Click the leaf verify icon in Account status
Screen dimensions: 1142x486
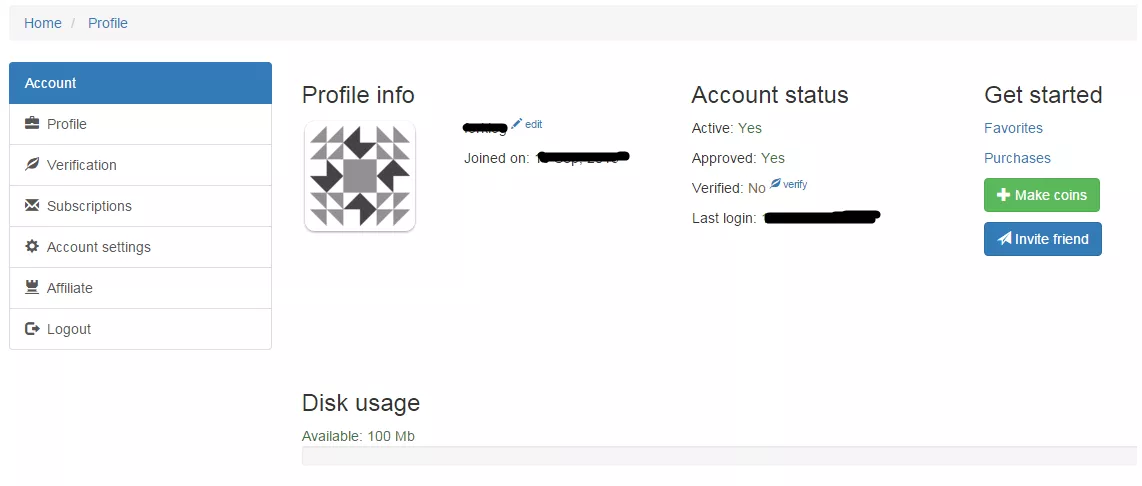775,184
